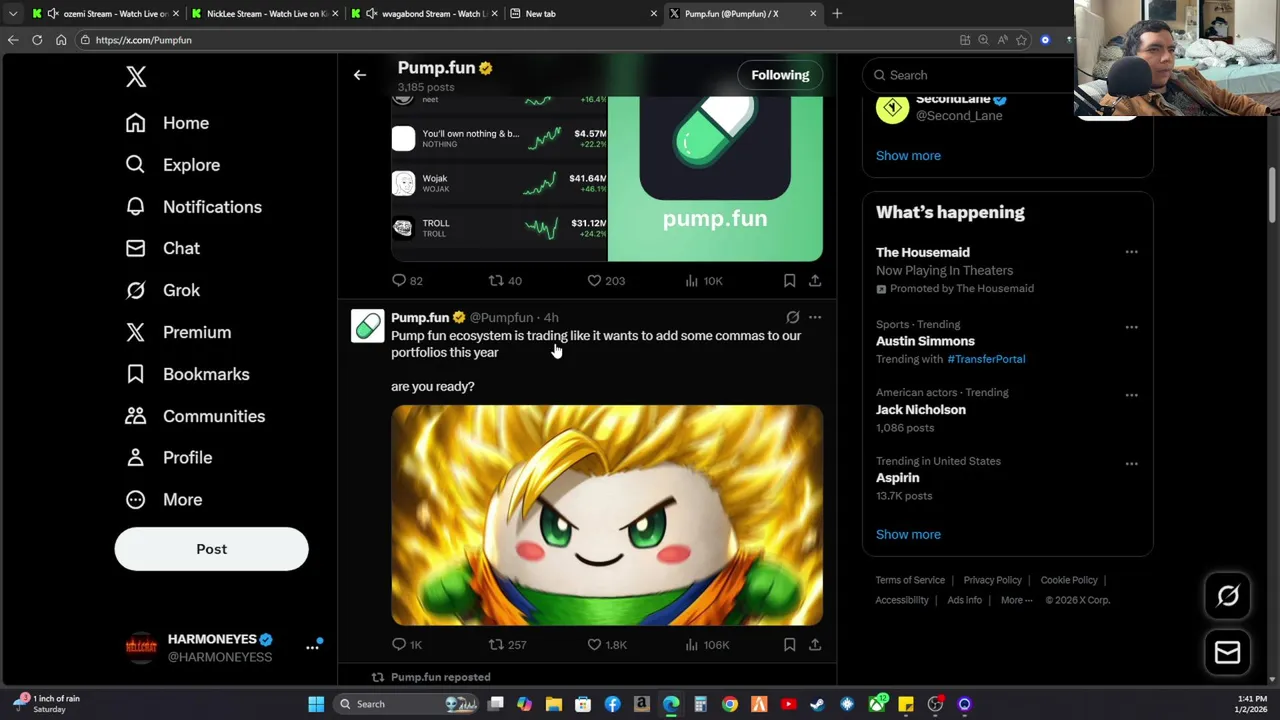Open Notifications from sidebar
This screenshot has height=720, width=1280.
(x=193, y=207)
